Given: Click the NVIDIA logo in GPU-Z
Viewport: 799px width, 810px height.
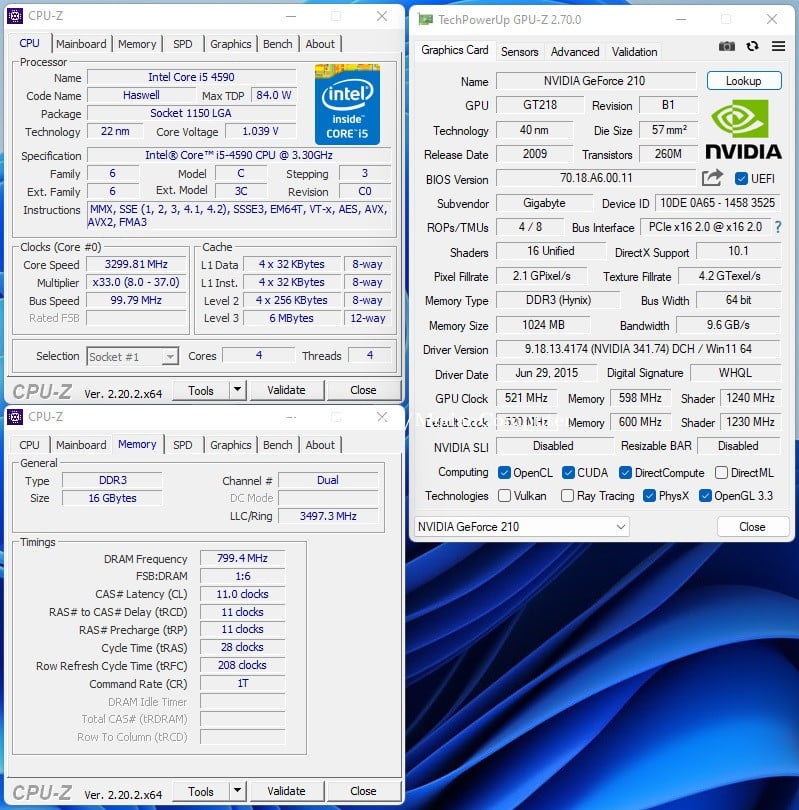Looking at the screenshot, I should 743,129.
